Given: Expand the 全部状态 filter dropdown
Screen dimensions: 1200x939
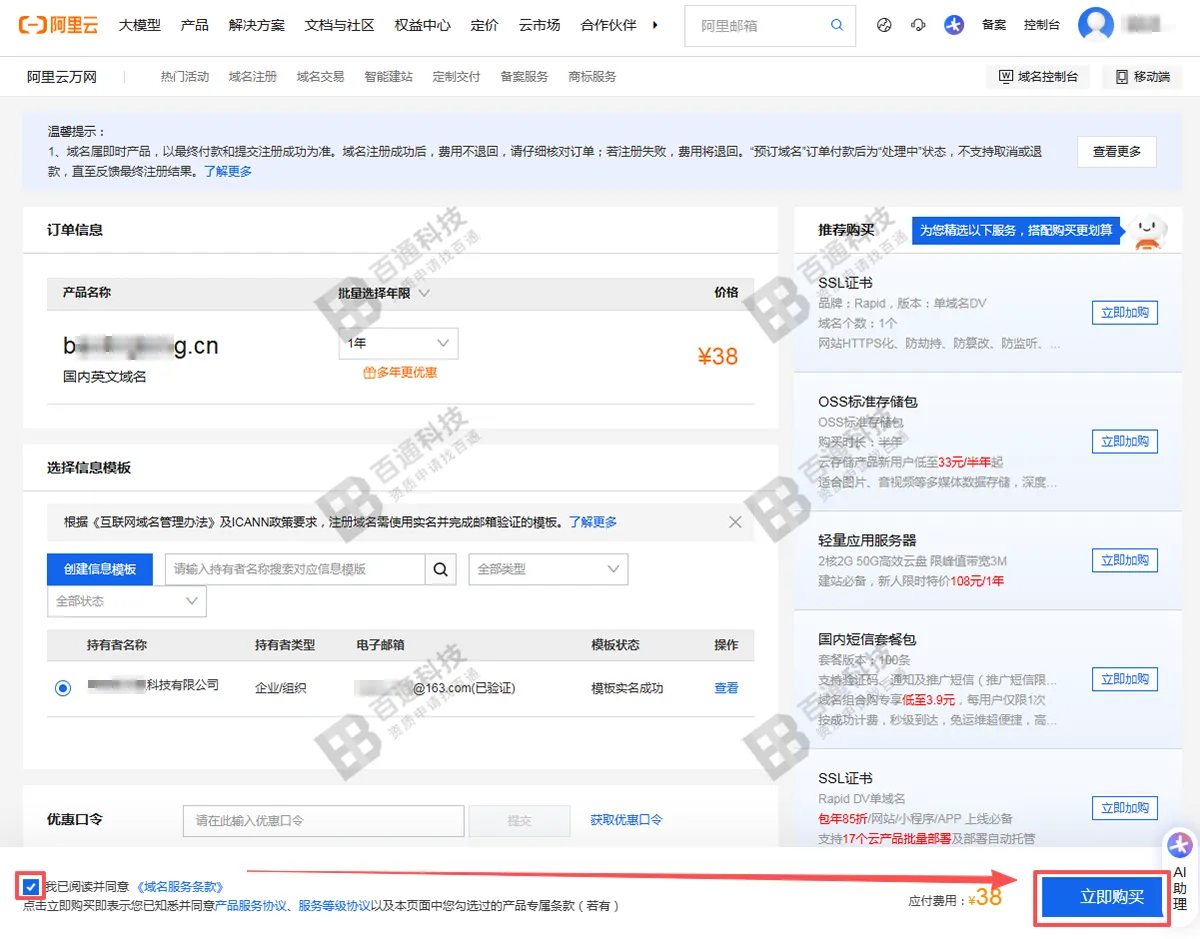Looking at the screenshot, I should point(127,601).
